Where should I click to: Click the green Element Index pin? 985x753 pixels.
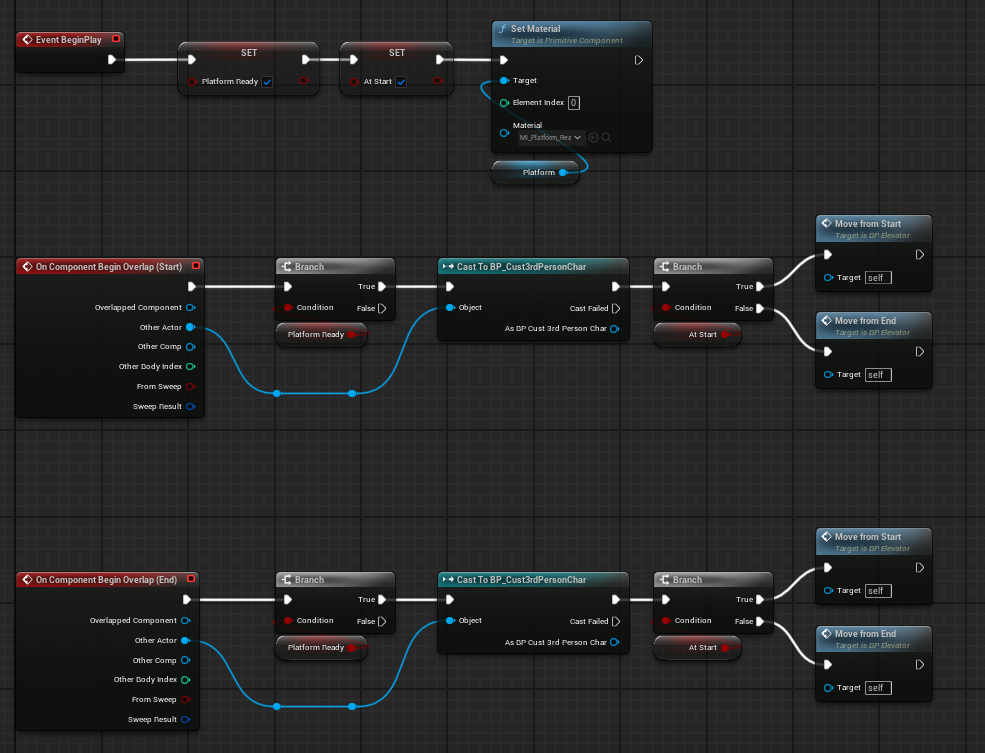[x=504, y=103]
